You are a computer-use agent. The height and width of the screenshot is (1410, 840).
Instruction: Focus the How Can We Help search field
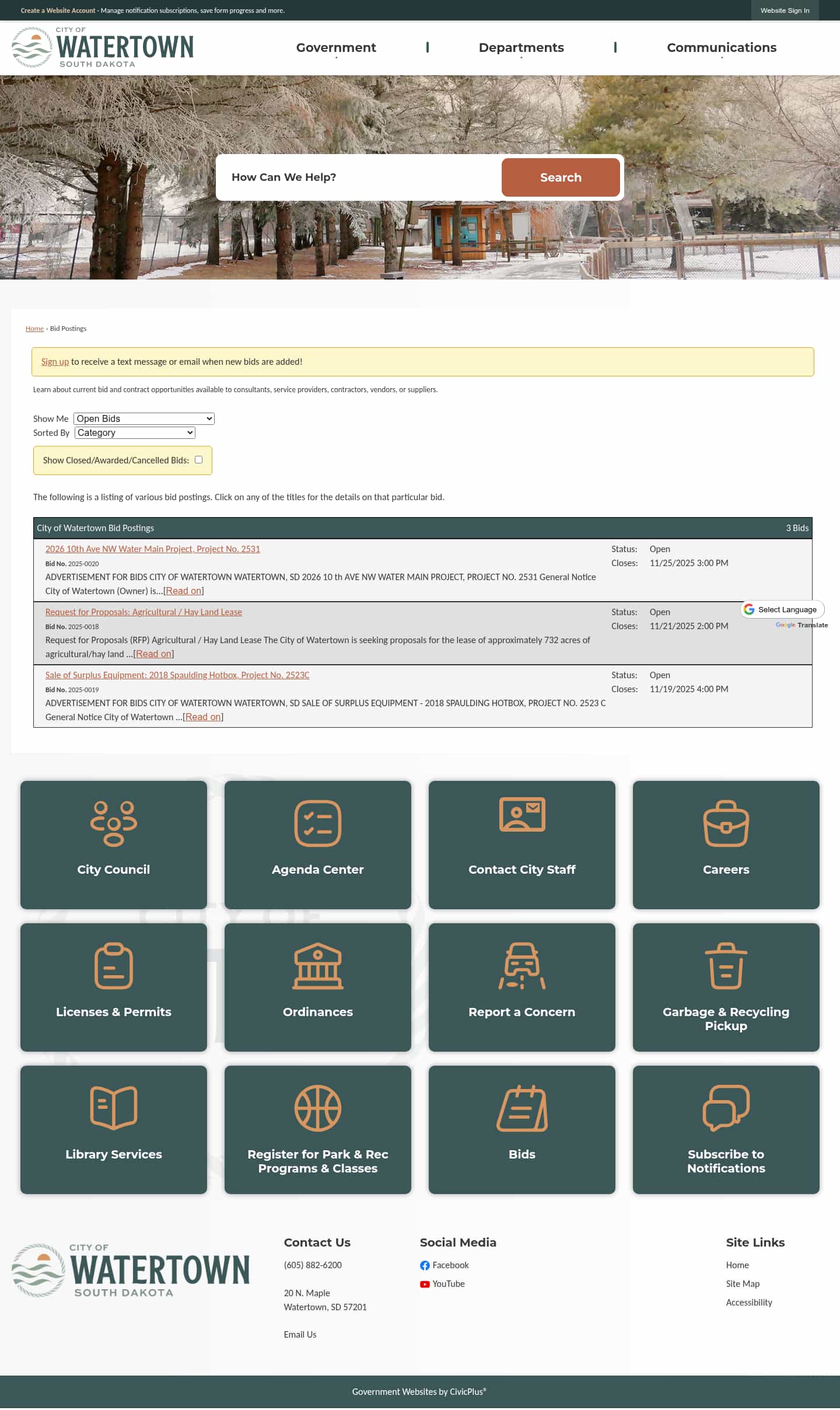pyautogui.click(x=359, y=177)
